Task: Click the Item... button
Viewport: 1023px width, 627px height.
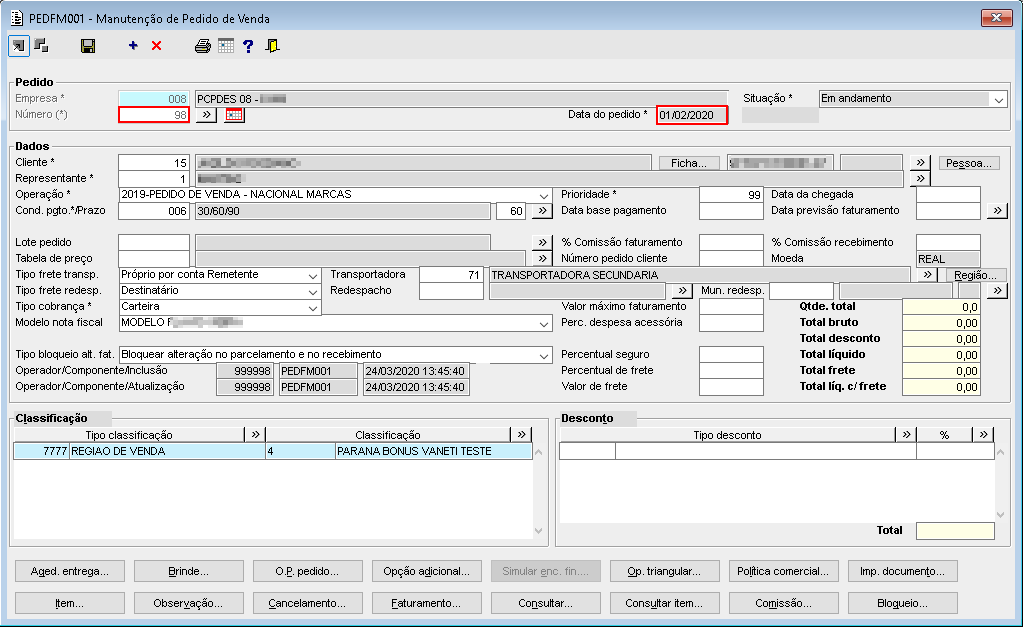Action: pyautogui.click(x=69, y=604)
